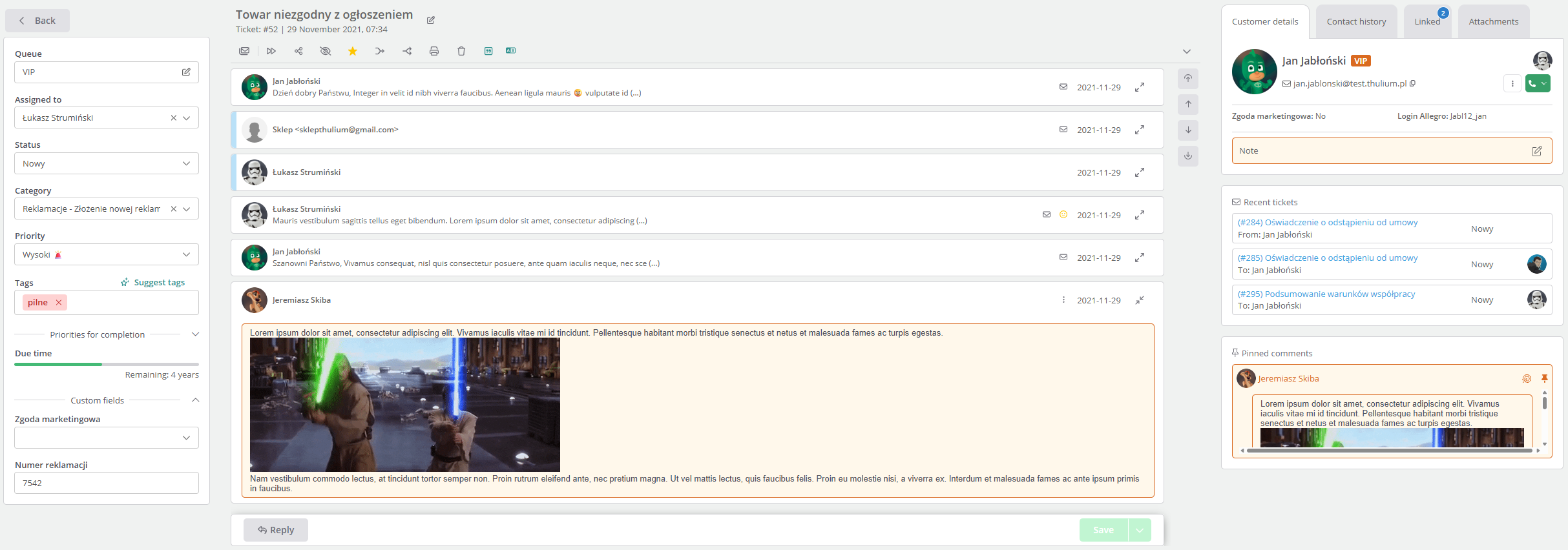Image resolution: width=1568 pixels, height=550 pixels.
Task: Open the Linked tab
Action: tap(1427, 21)
